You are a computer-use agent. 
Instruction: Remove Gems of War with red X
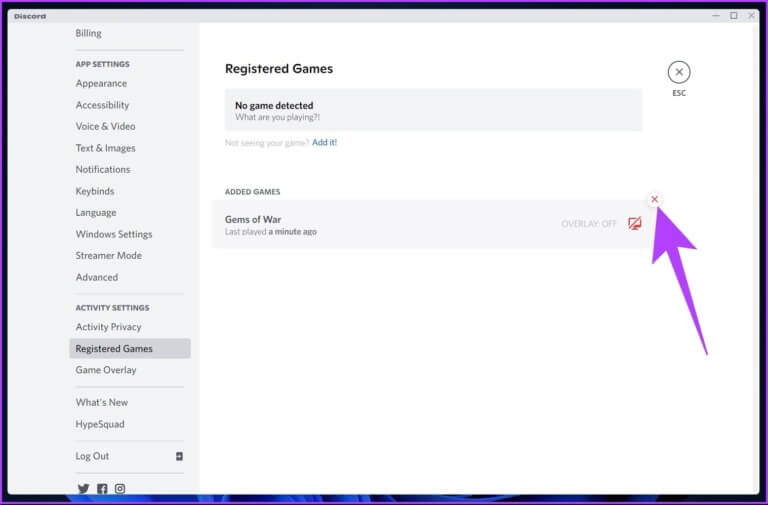coord(654,199)
